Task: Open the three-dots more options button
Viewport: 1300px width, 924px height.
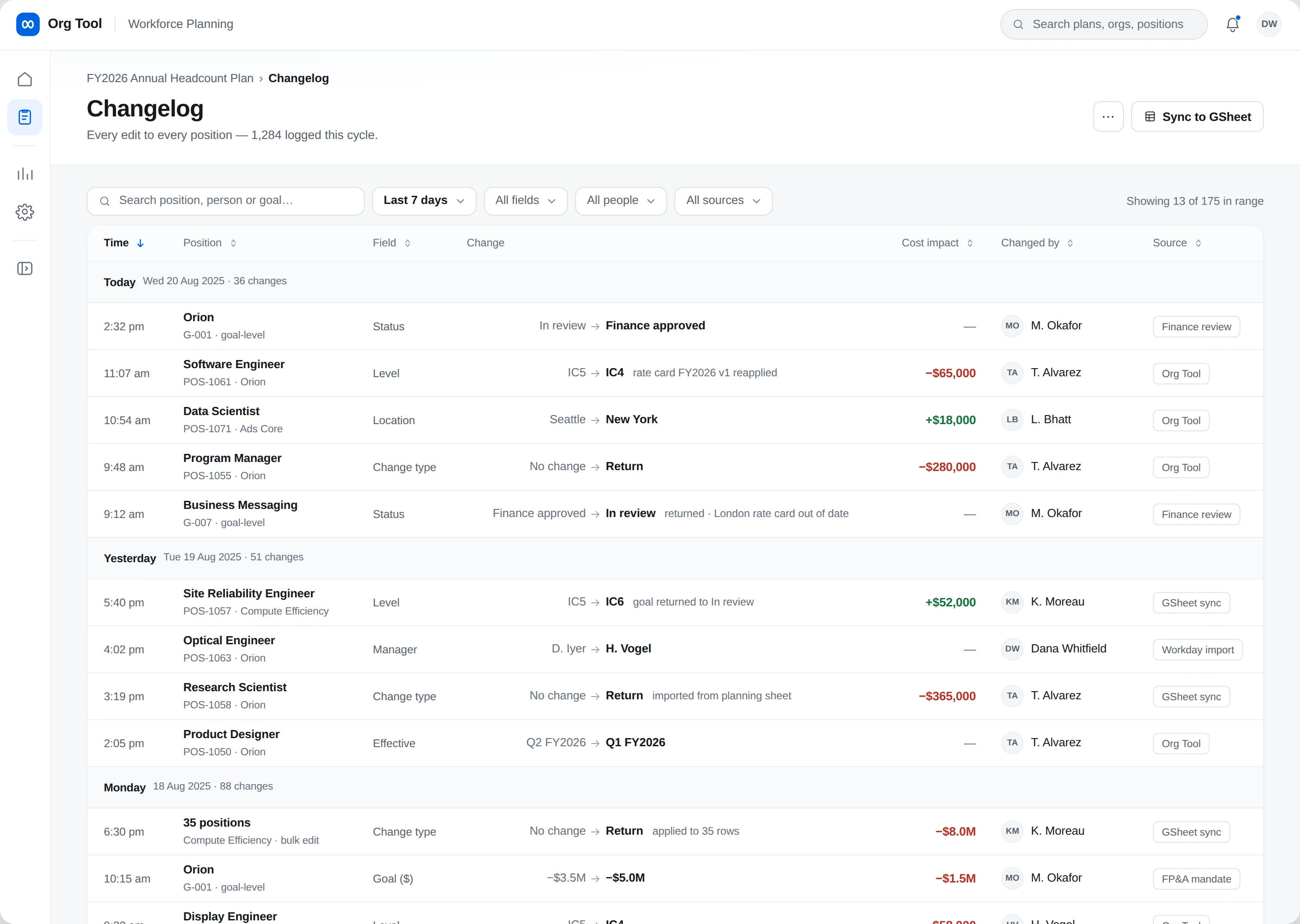Action: (x=1108, y=117)
